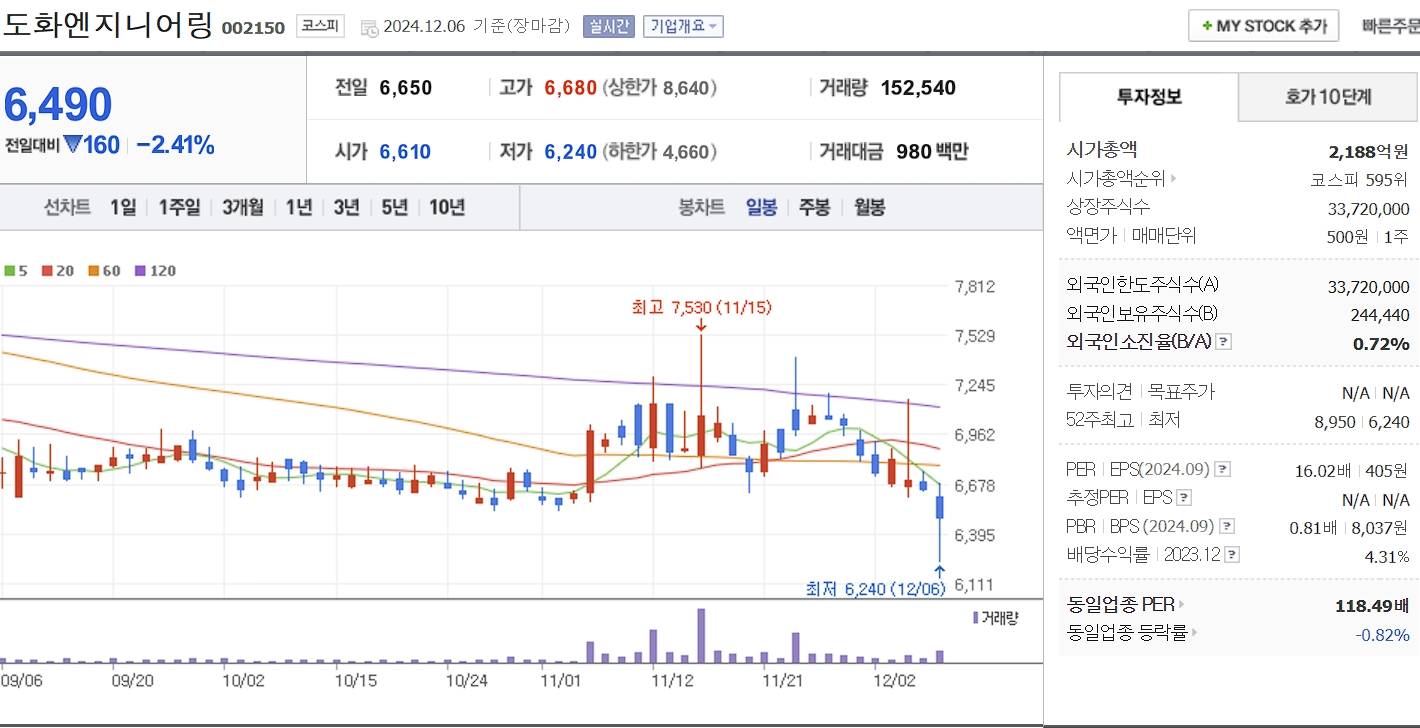This screenshot has height=728, width=1420.
Task: Switch to the 호가 10단계 tab
Action: (x=1327, y=98)
